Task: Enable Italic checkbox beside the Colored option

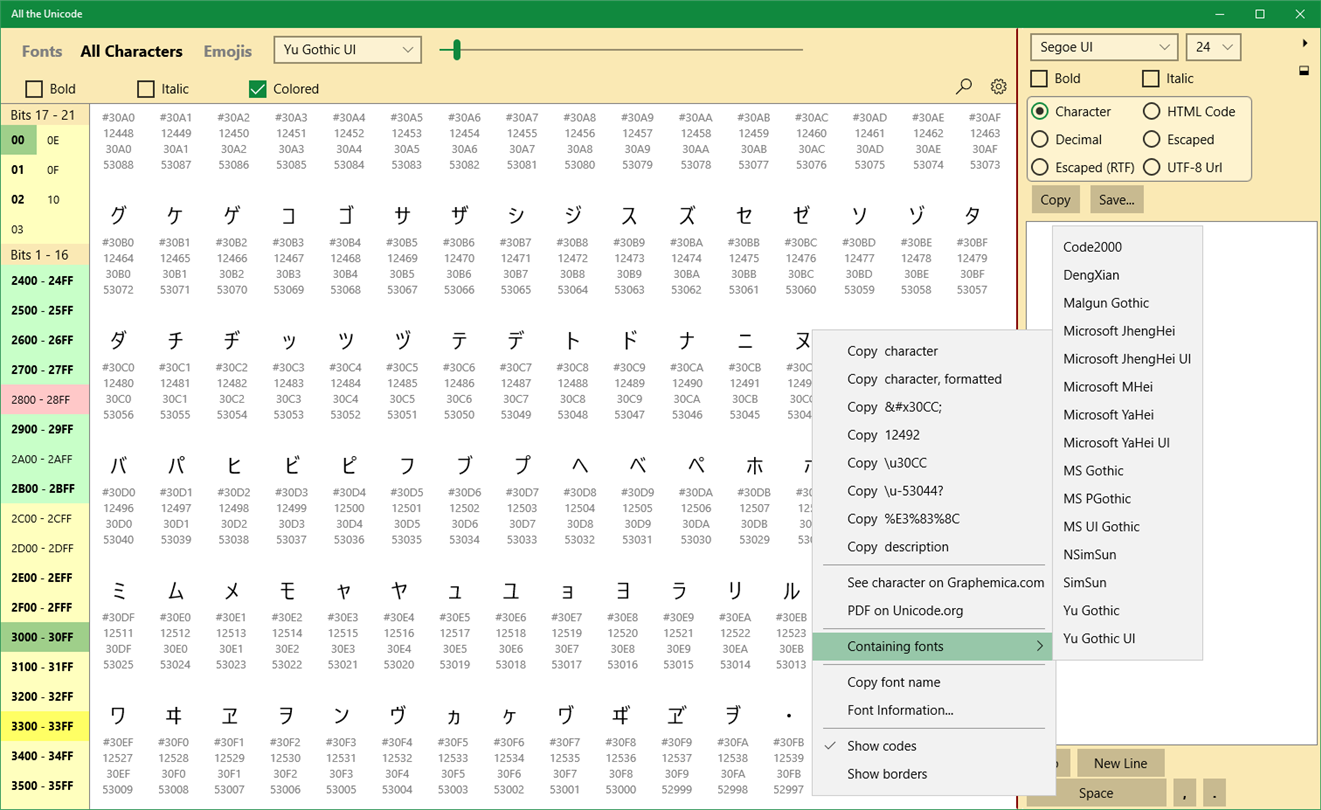Action: 146,89
